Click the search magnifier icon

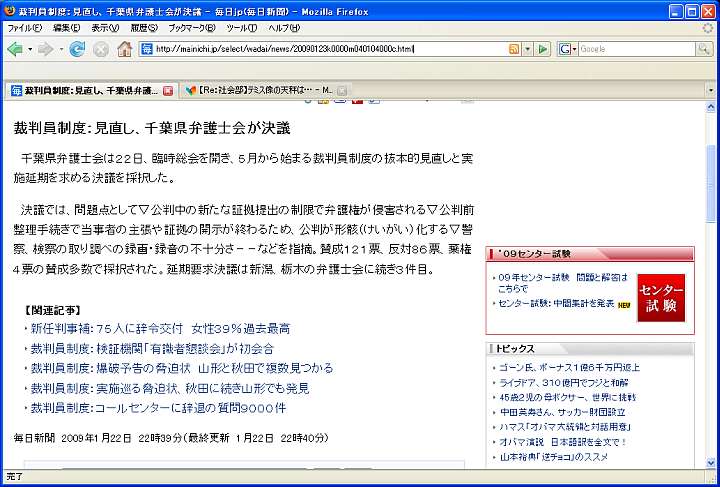pos(705,49)
